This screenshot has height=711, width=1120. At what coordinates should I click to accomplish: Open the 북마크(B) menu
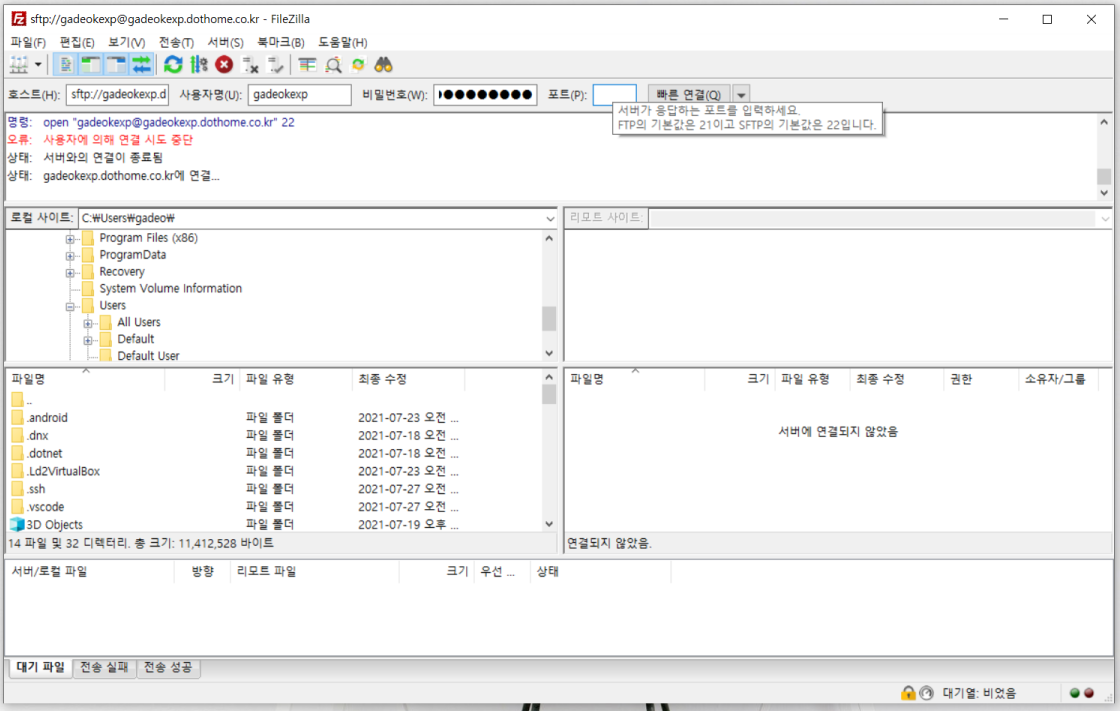click(x=281, y=42)
